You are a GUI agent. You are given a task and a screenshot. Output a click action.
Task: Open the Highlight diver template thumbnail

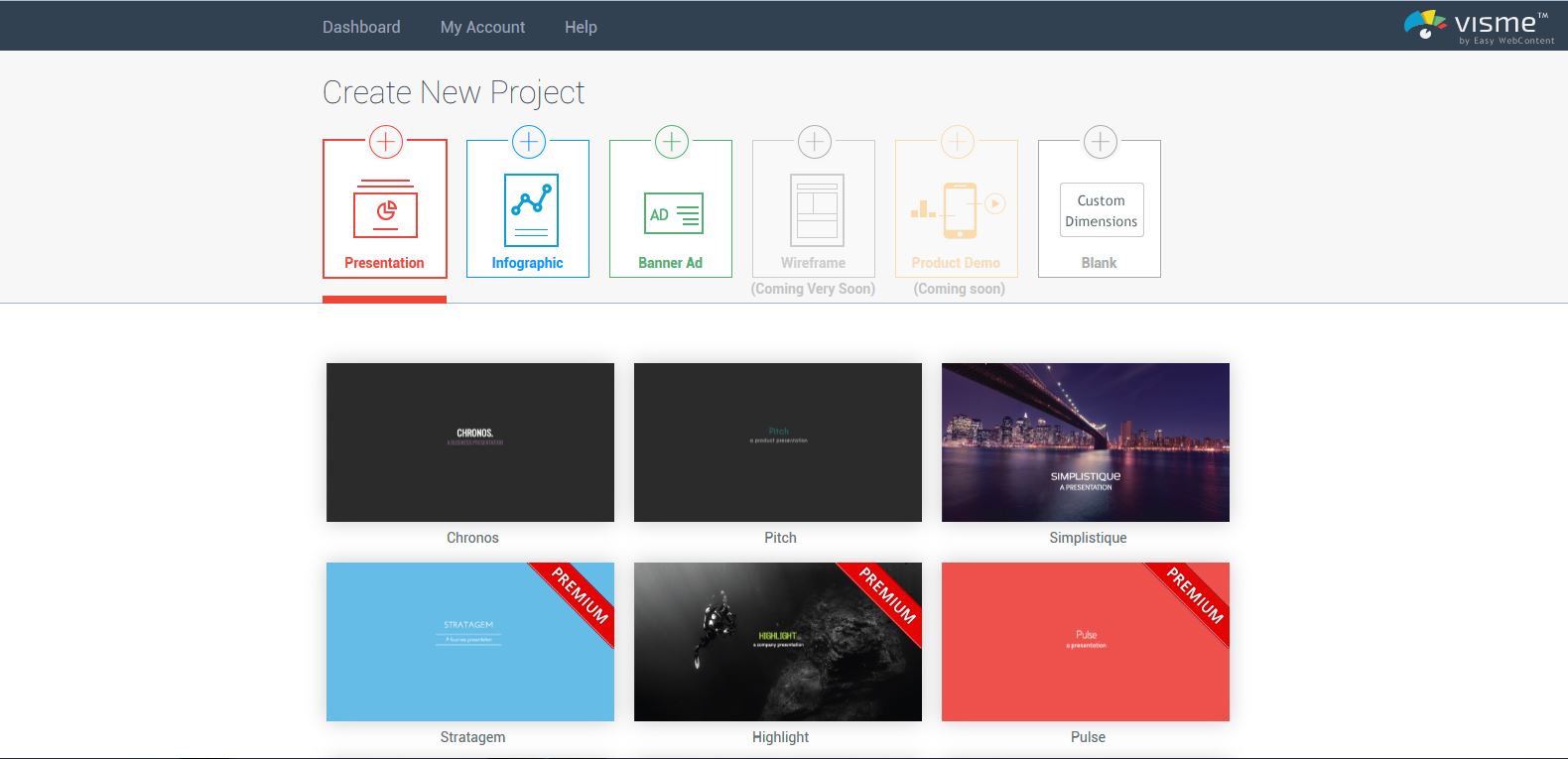[x=778, y=642]
